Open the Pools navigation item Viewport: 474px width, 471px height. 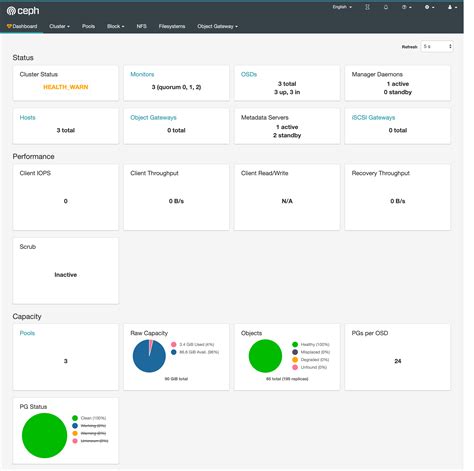88,26
